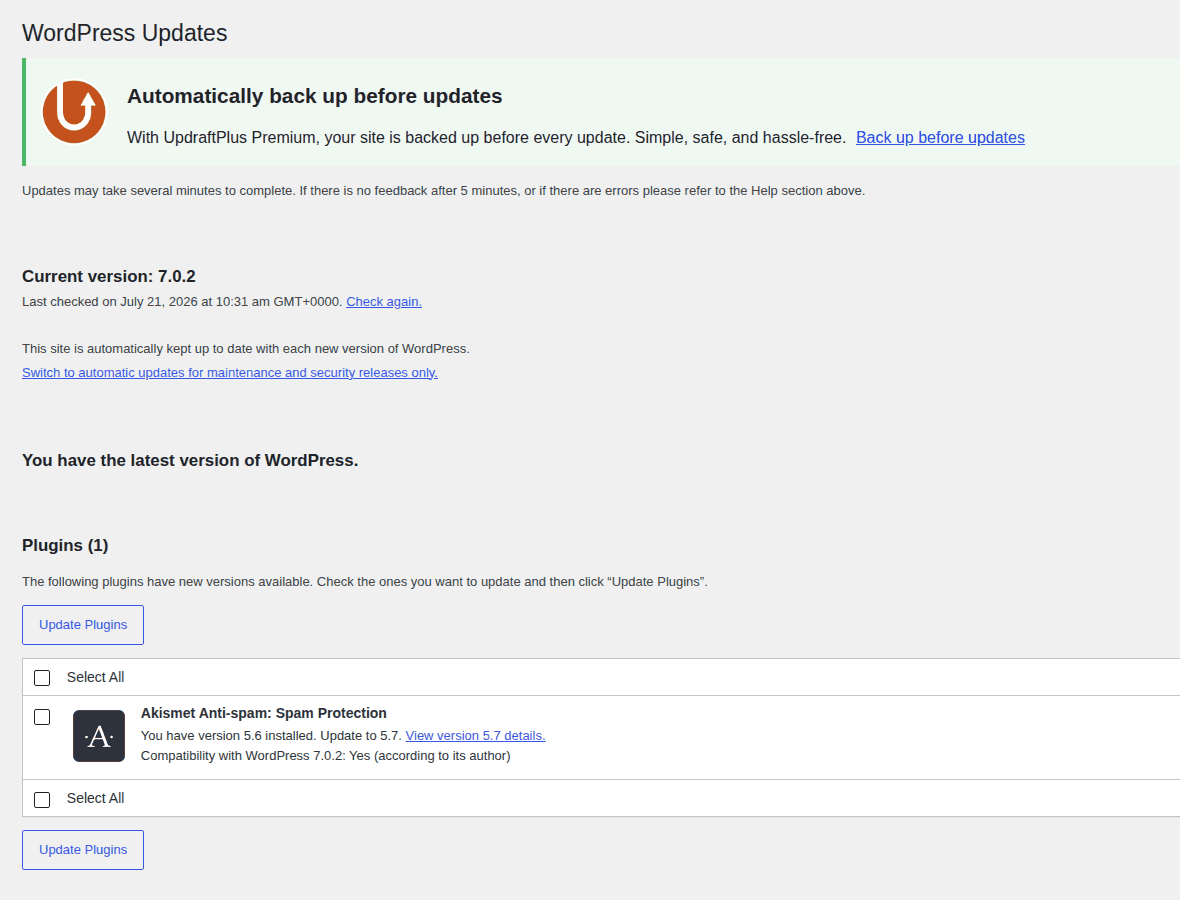Click 'The following plugins have new versions' text
Image resolution: width=1180 pixels, height=900 pixels.
point(364,582)
